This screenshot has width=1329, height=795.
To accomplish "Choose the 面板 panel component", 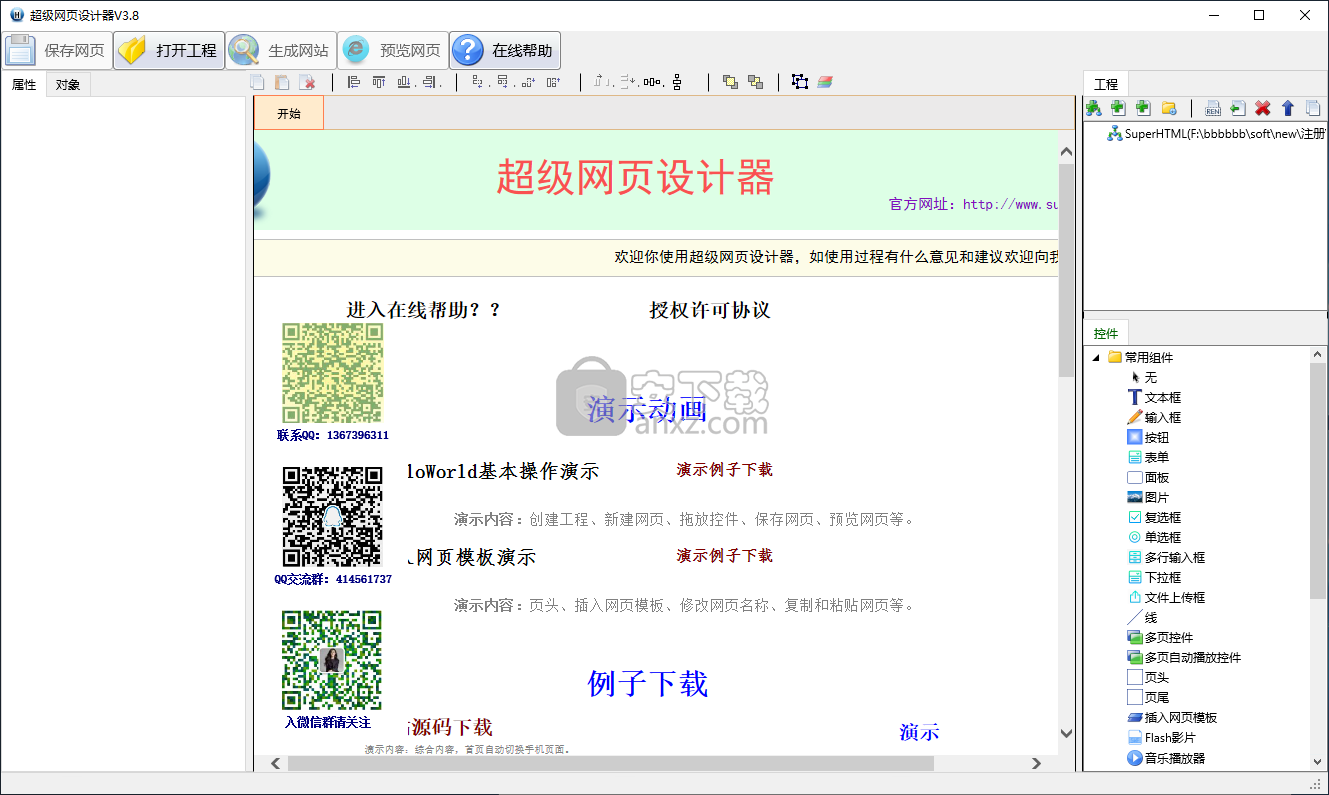I will point(1148,477).
